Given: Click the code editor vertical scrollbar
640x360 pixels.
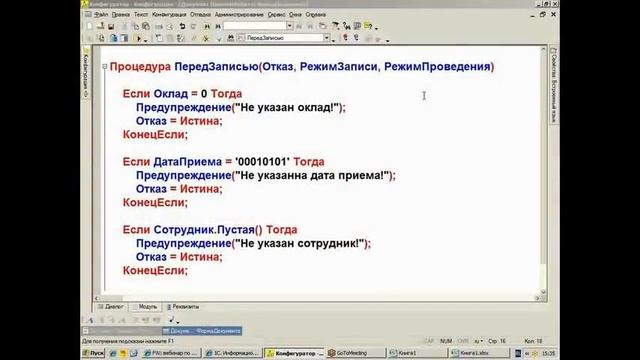Looking at the screenshot, I should 543,170.
